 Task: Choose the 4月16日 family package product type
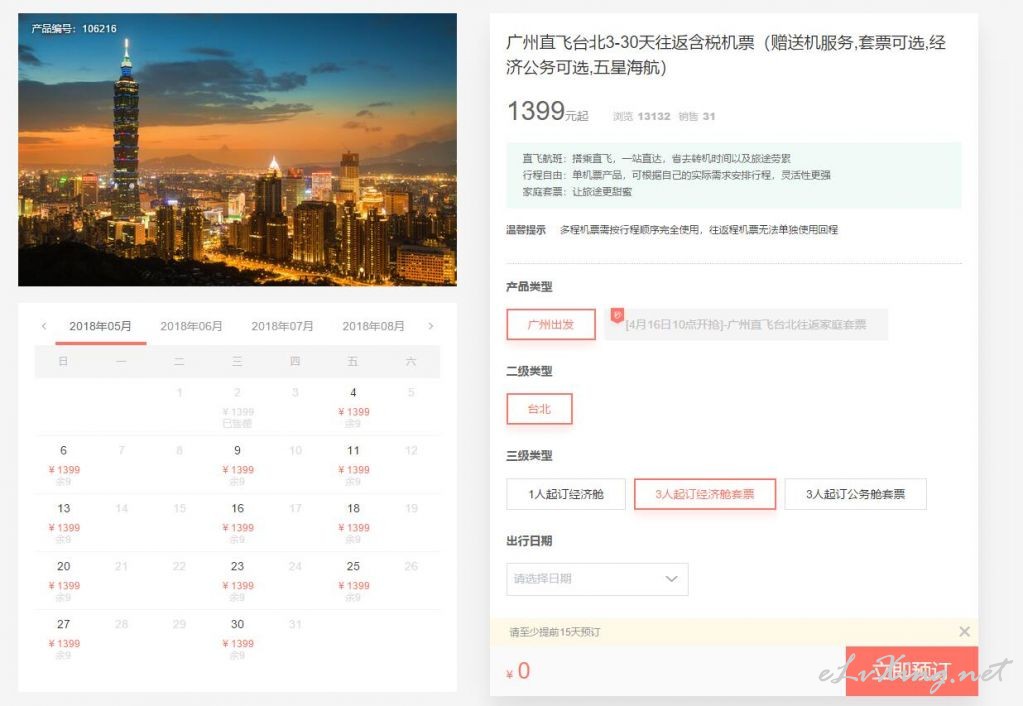746,324
